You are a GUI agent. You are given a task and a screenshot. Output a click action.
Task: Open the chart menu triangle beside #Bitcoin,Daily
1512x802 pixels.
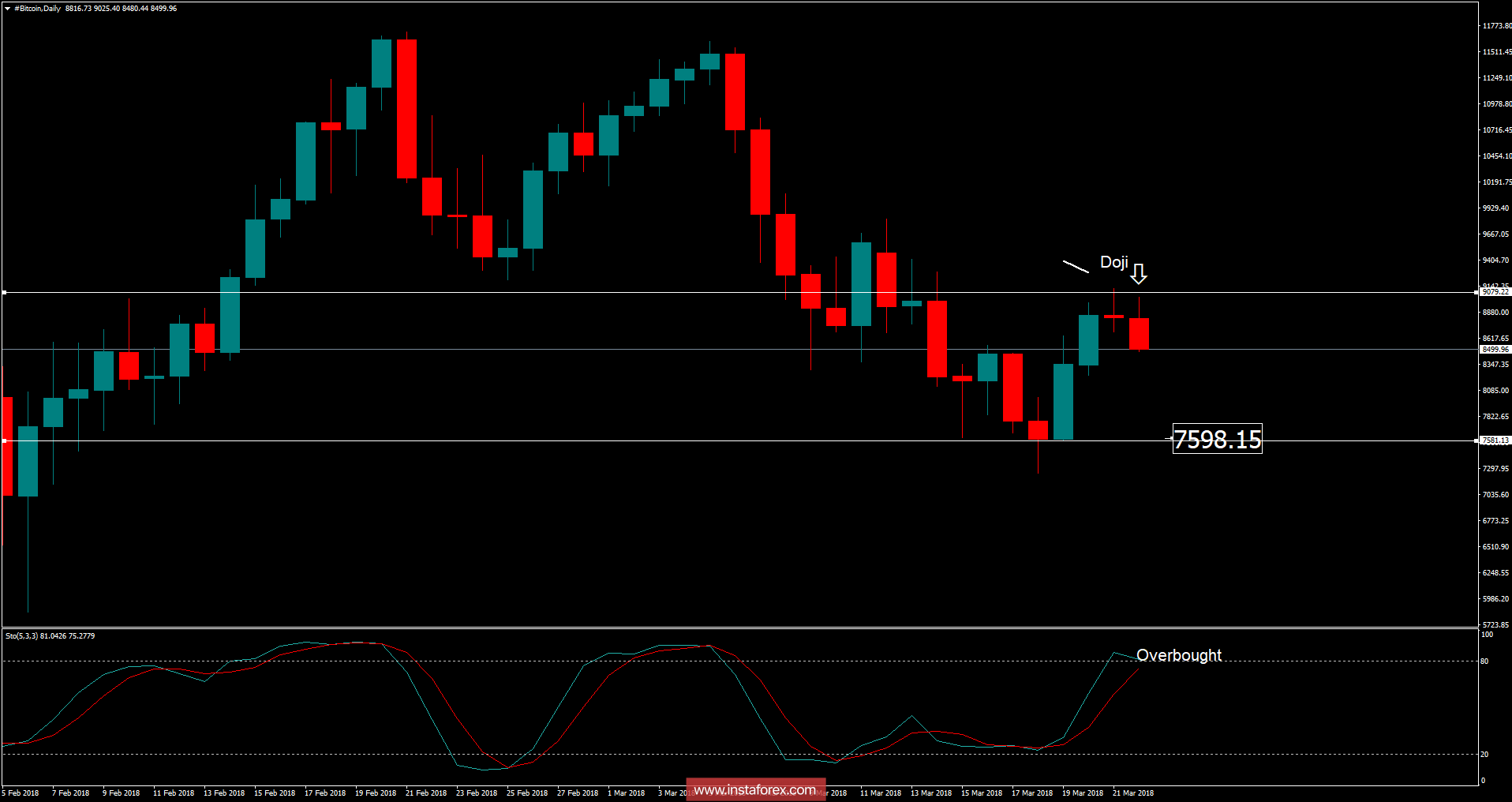[7, 9]
